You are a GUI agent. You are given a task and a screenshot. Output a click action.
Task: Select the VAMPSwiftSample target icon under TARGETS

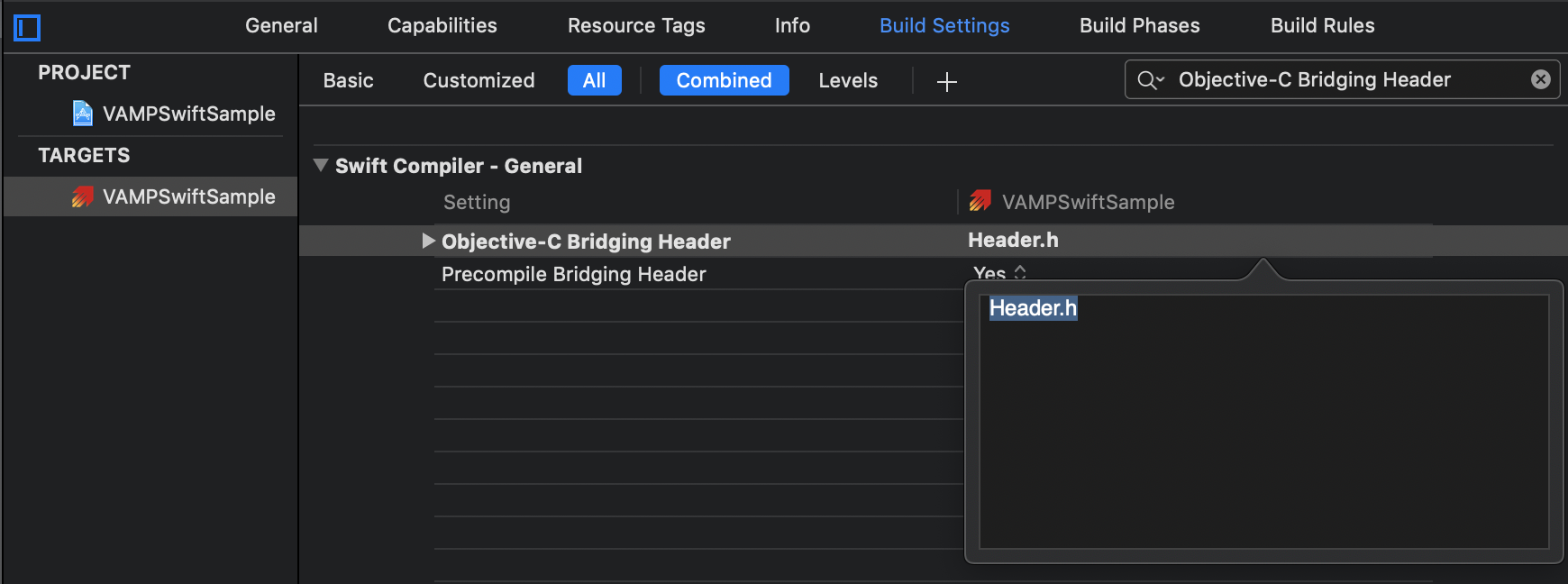[x=84, y=196]
